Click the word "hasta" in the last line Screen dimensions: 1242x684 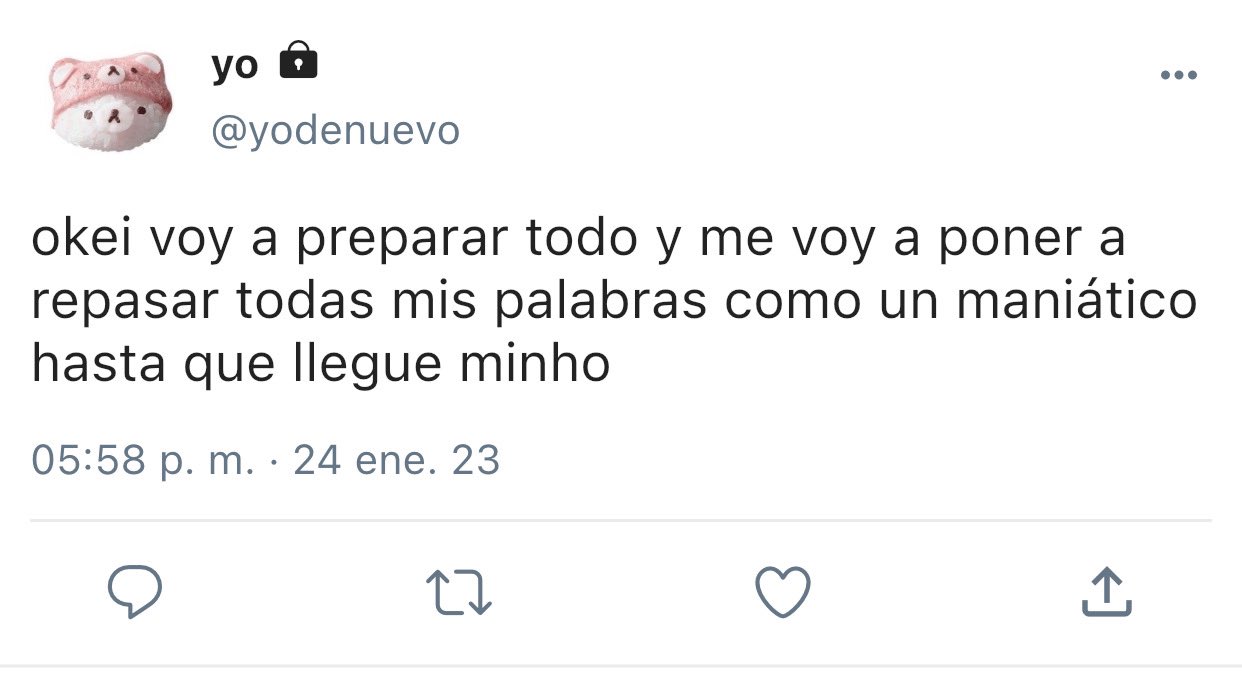coord(97,363)
